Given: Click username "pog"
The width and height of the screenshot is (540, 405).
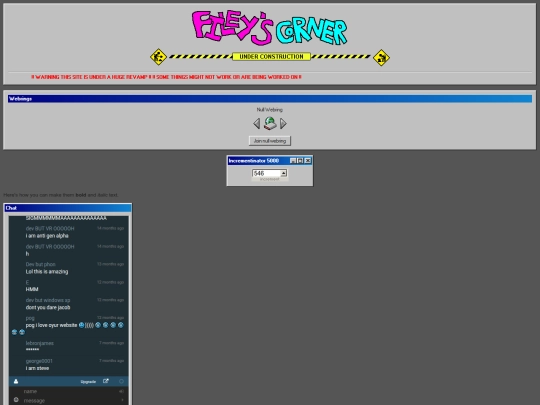Looking at the screenshot, I should tap(30, 318).
